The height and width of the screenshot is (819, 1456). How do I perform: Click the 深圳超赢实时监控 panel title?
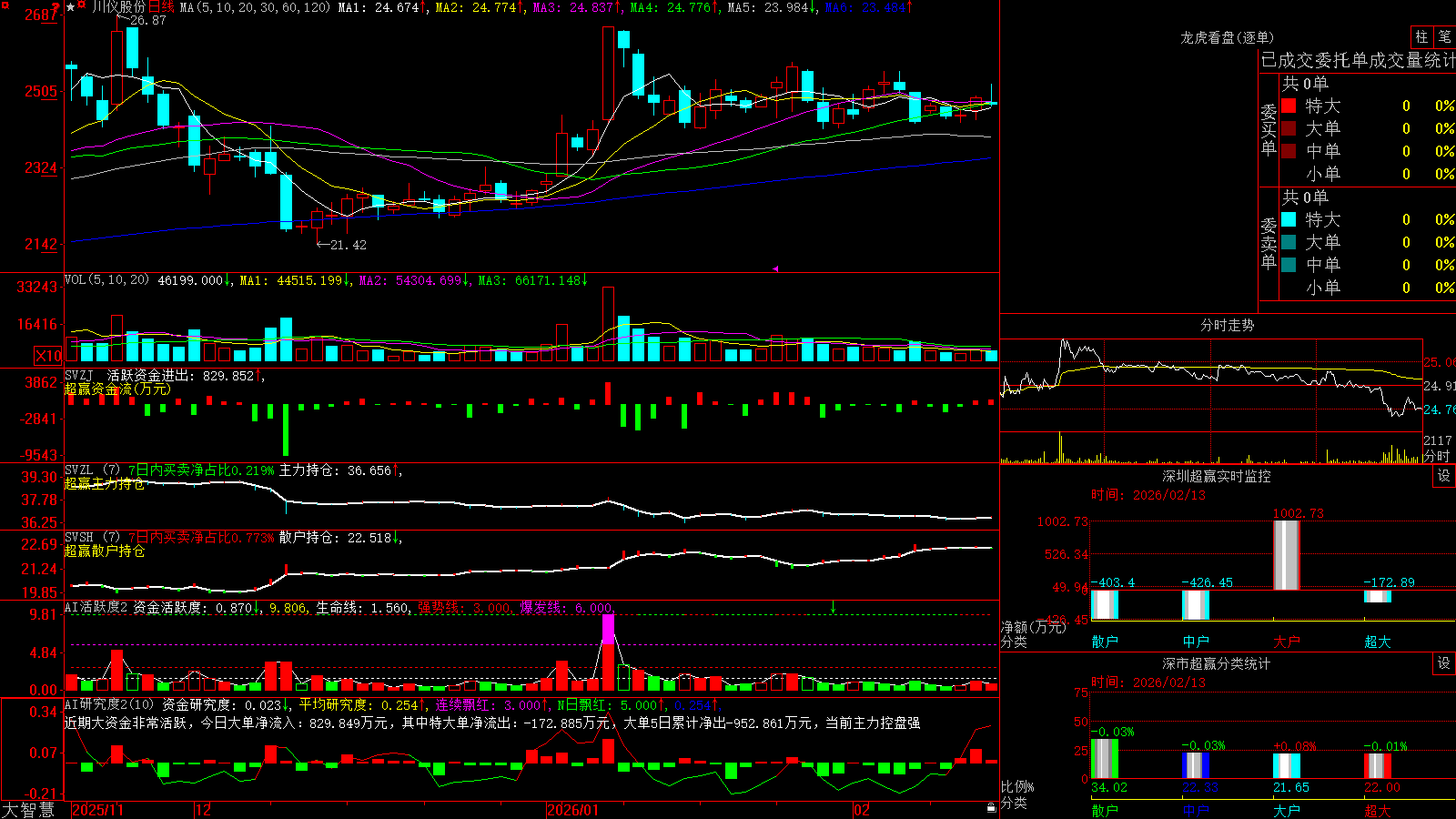(x=1217, y=476)
